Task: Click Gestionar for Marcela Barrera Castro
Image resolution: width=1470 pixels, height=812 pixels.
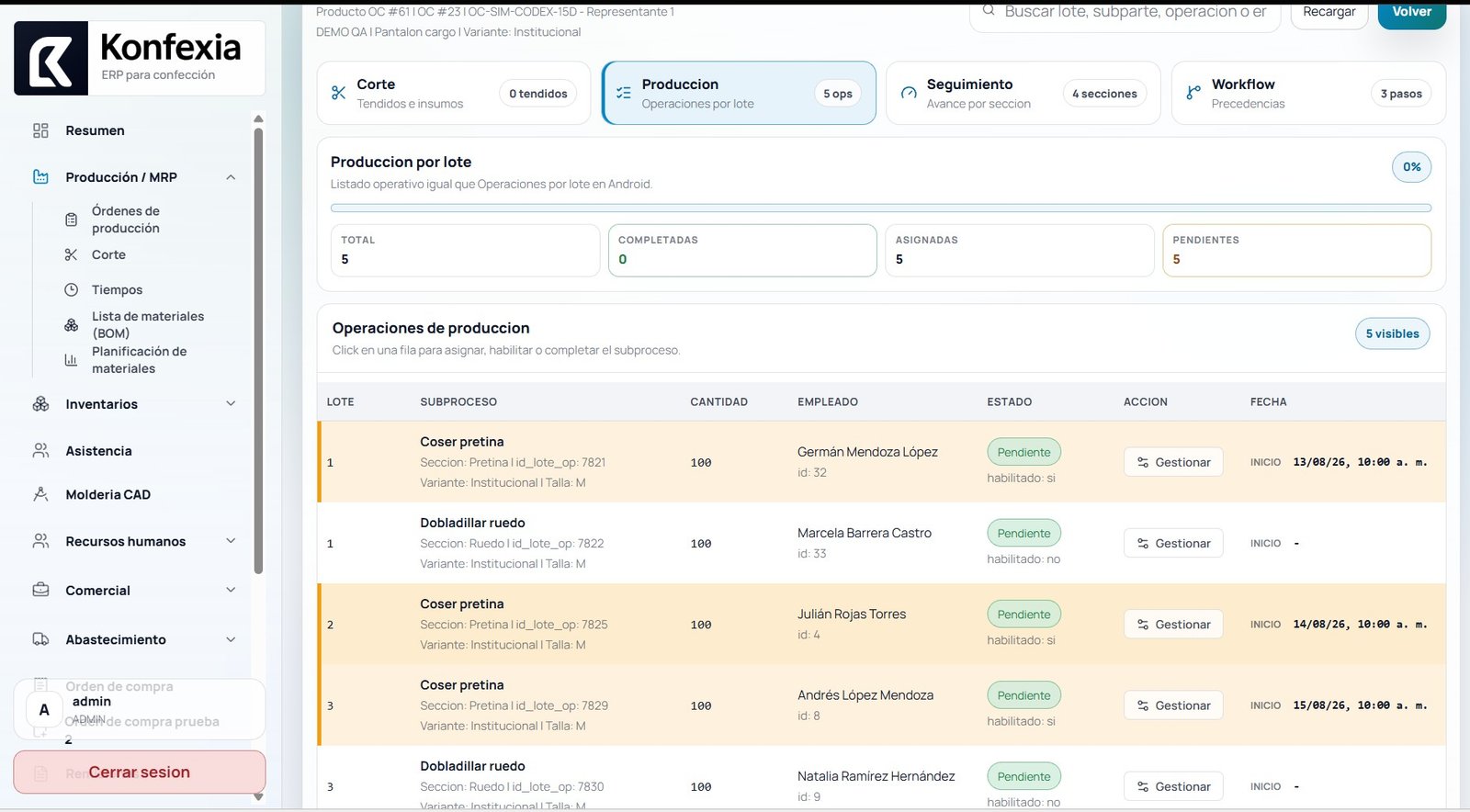Action: point(1173,543)
